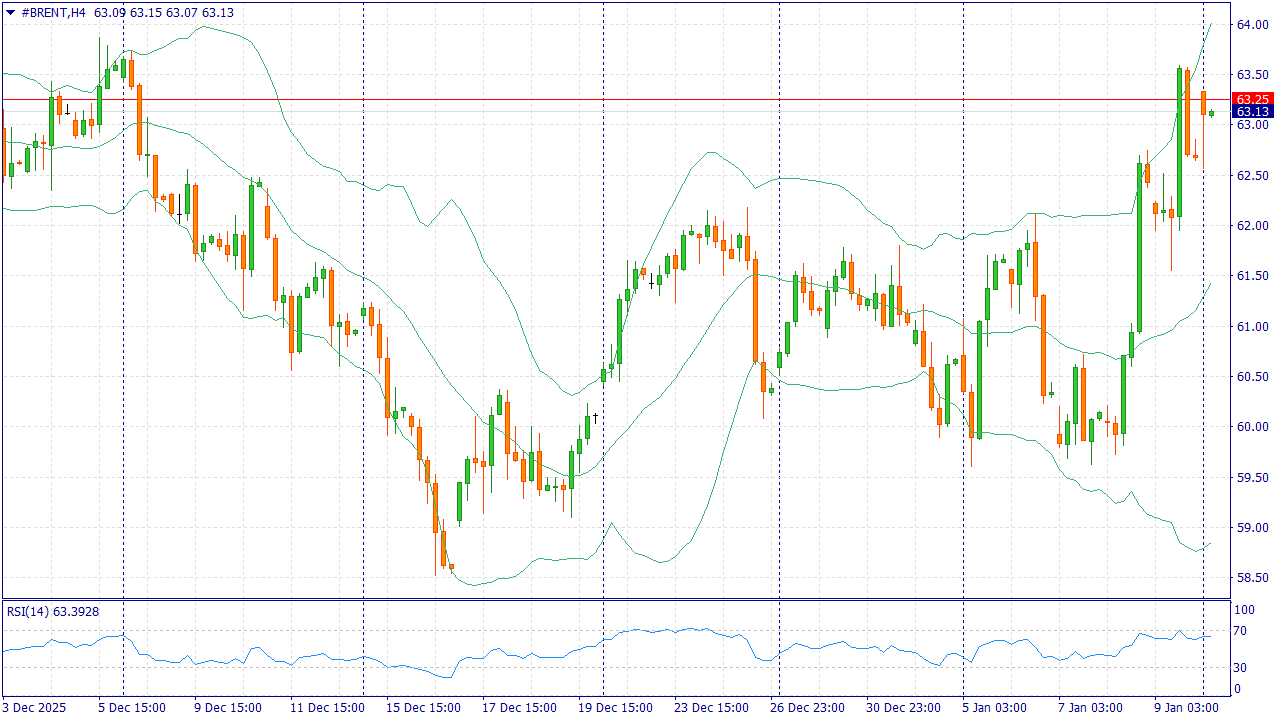This screenshot has height=720, width=1280.
Task: Click the 62.50 price axis label
Action: pyautogui.click(x=1253, y=176)
